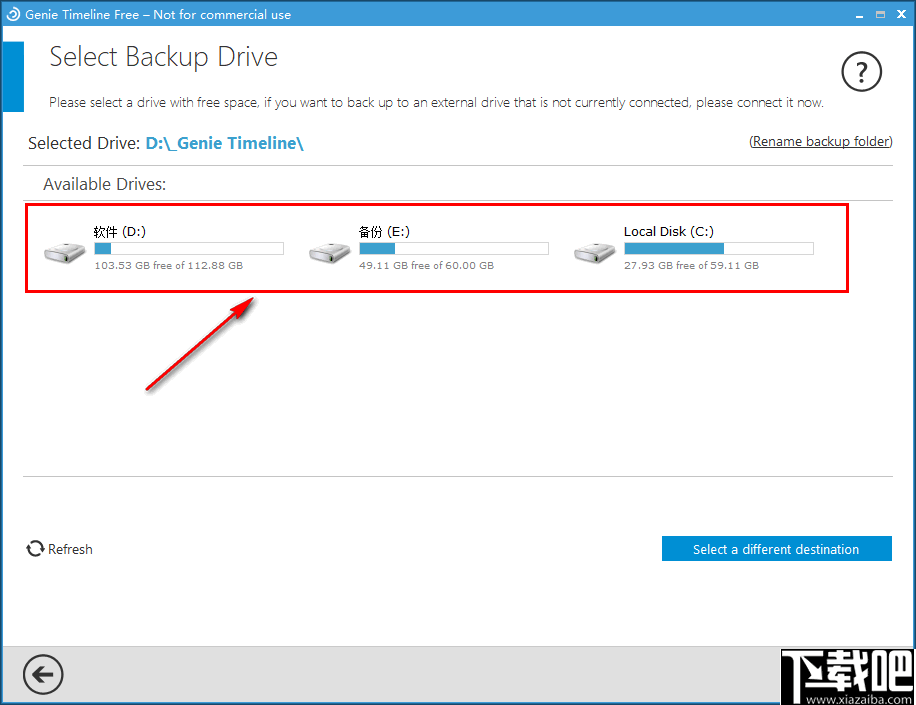Select the 软件 (D:) drive icon
Screen dimensions: 916x705
click(x=65, y=252)
